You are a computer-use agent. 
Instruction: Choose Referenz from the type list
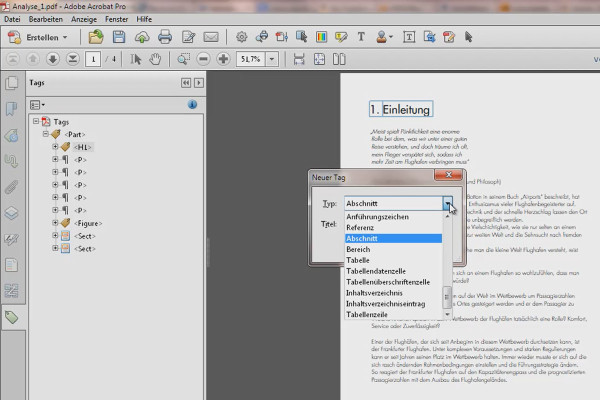[393, 227]
